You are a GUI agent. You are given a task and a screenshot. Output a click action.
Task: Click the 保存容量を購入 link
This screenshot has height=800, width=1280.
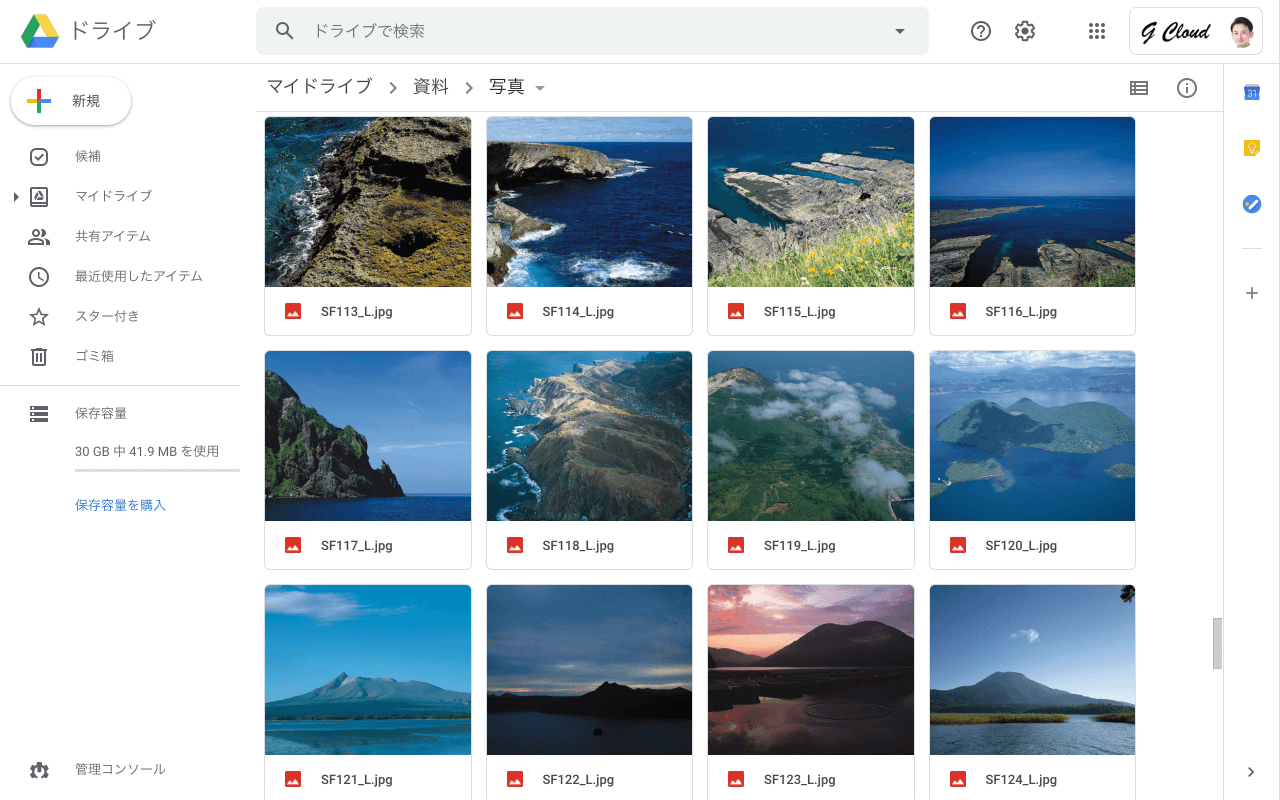[x=120, y=505]
